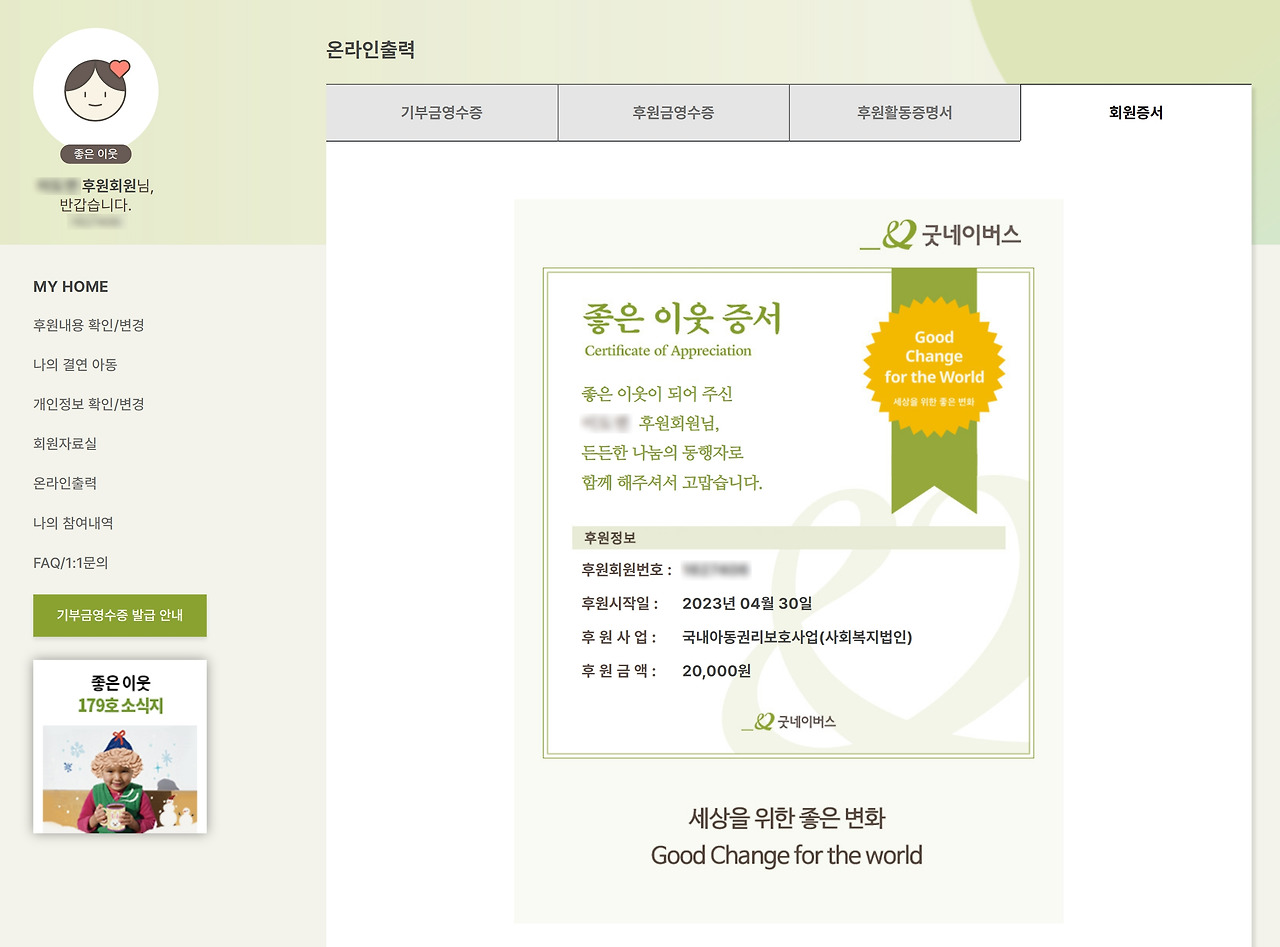1280x947 pixels.
Task: Click the 나의 참여내역 sidebar entry
Action: 71,523
